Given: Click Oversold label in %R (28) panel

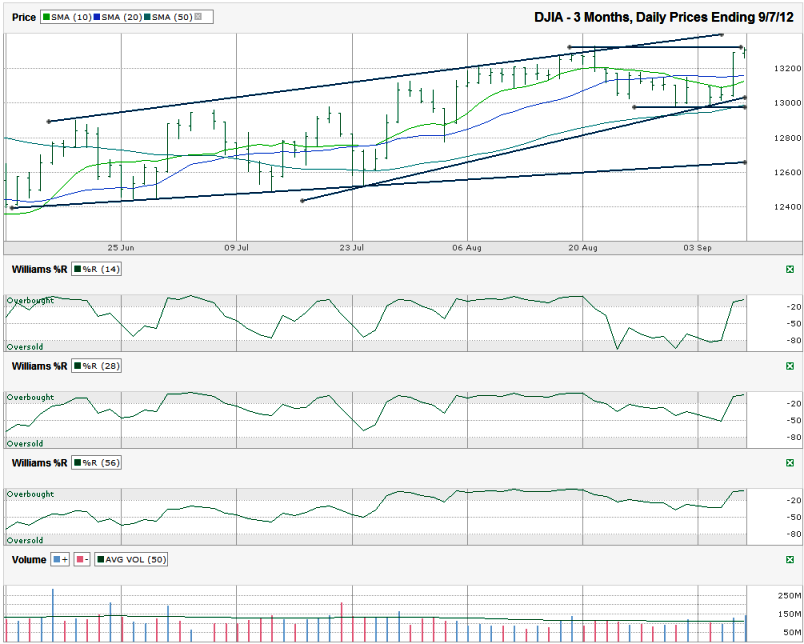Looking at the screenshot, I should click(x=25, y=444).
